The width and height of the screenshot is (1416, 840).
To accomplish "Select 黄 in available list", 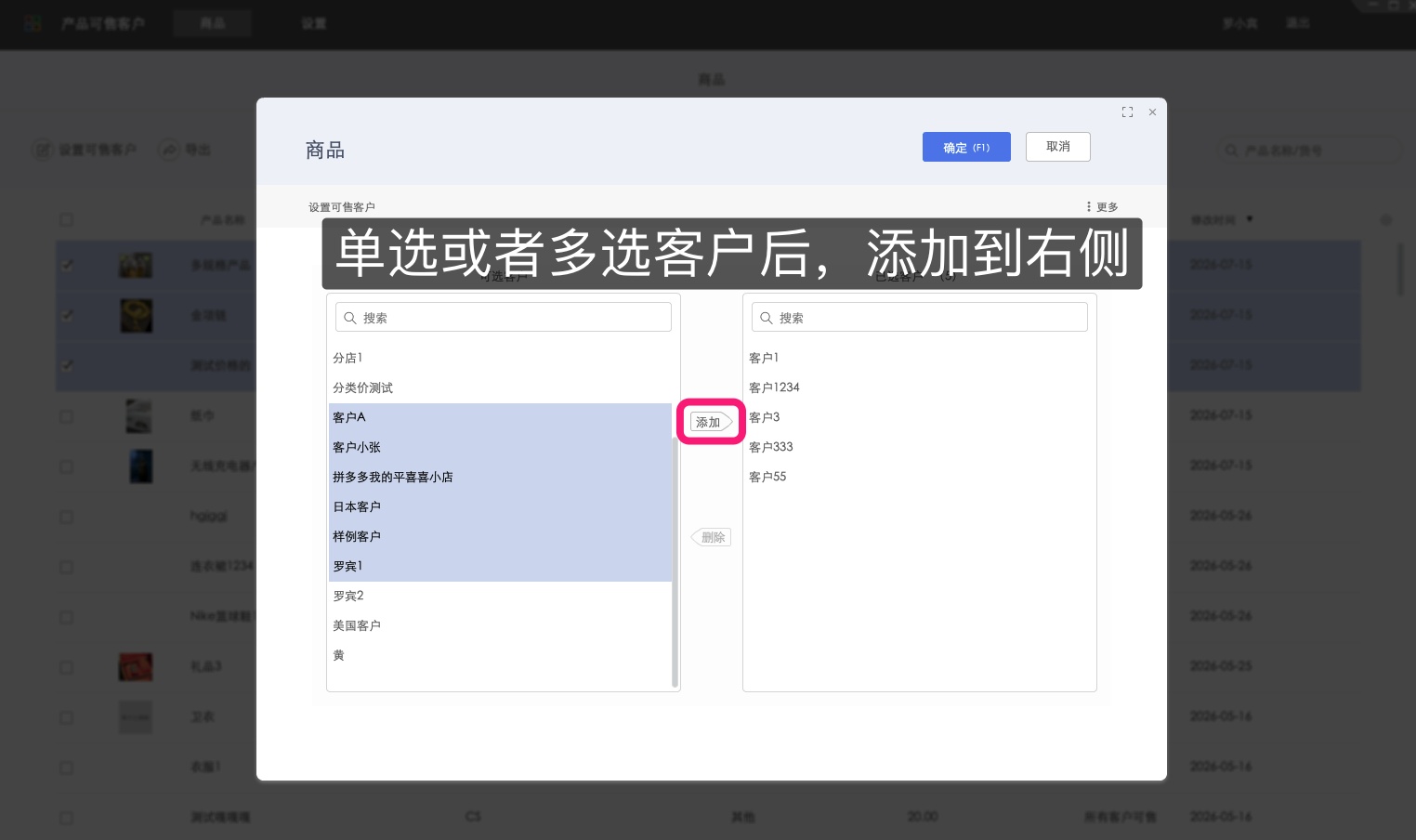I will [x=500, y=655].
